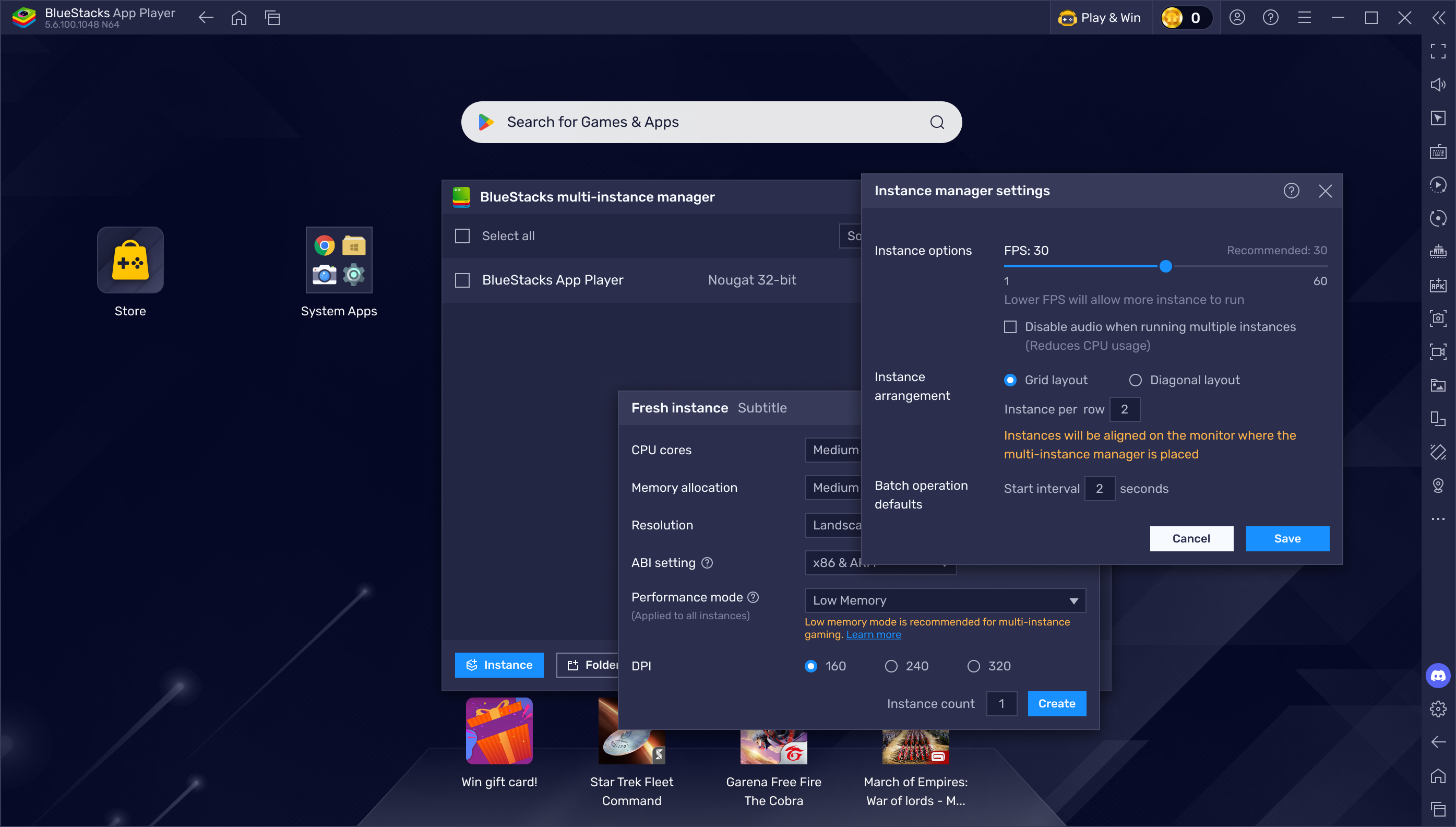
Task: Open the Resolution dropdown
Action: click(833, 525)
